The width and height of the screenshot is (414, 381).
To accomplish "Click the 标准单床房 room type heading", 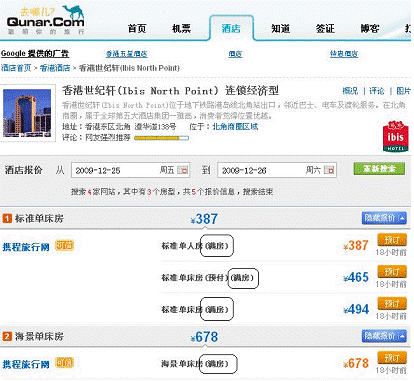I will [39, 219].
